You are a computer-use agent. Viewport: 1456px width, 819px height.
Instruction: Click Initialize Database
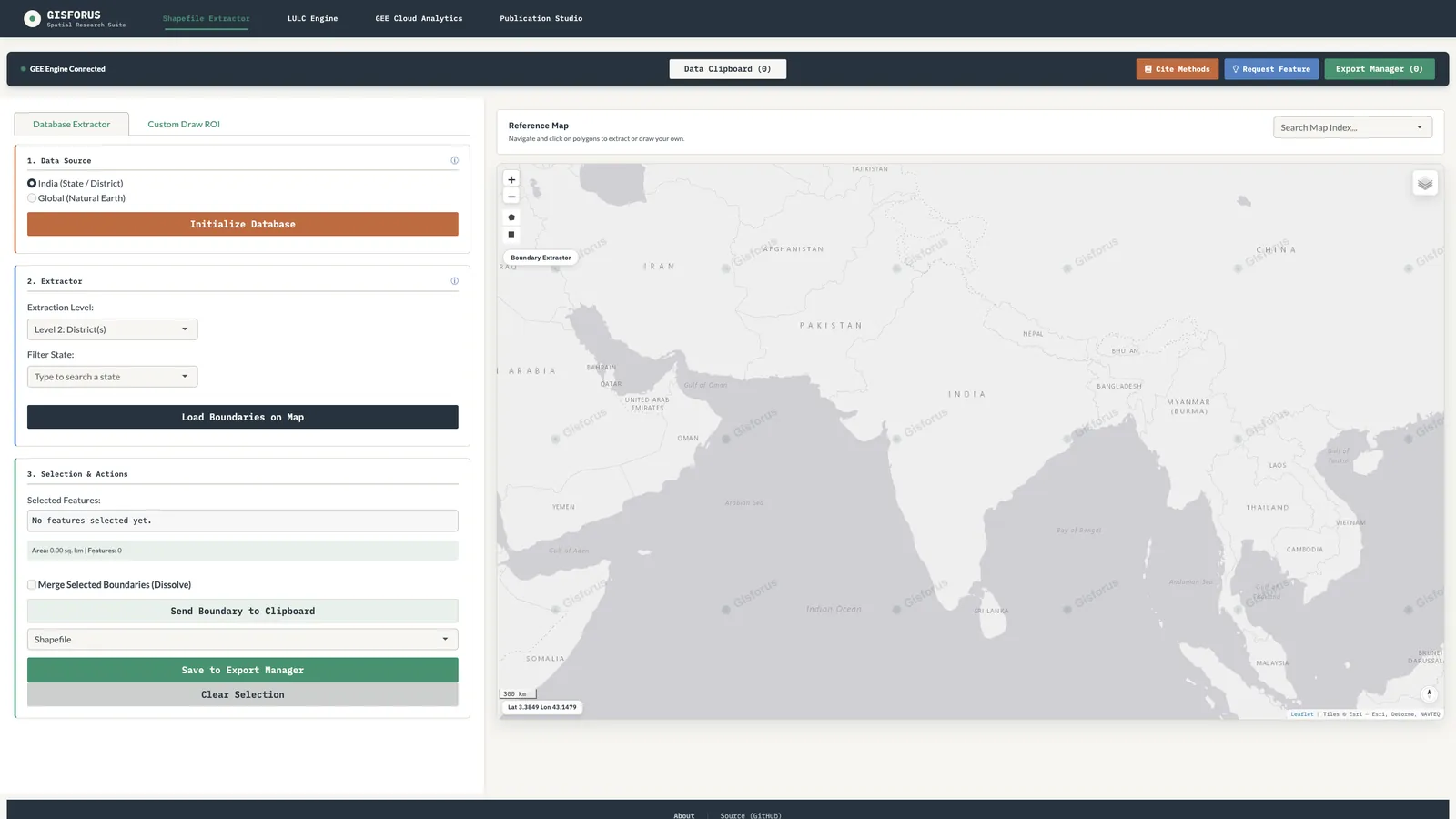[x=243, y=224]
